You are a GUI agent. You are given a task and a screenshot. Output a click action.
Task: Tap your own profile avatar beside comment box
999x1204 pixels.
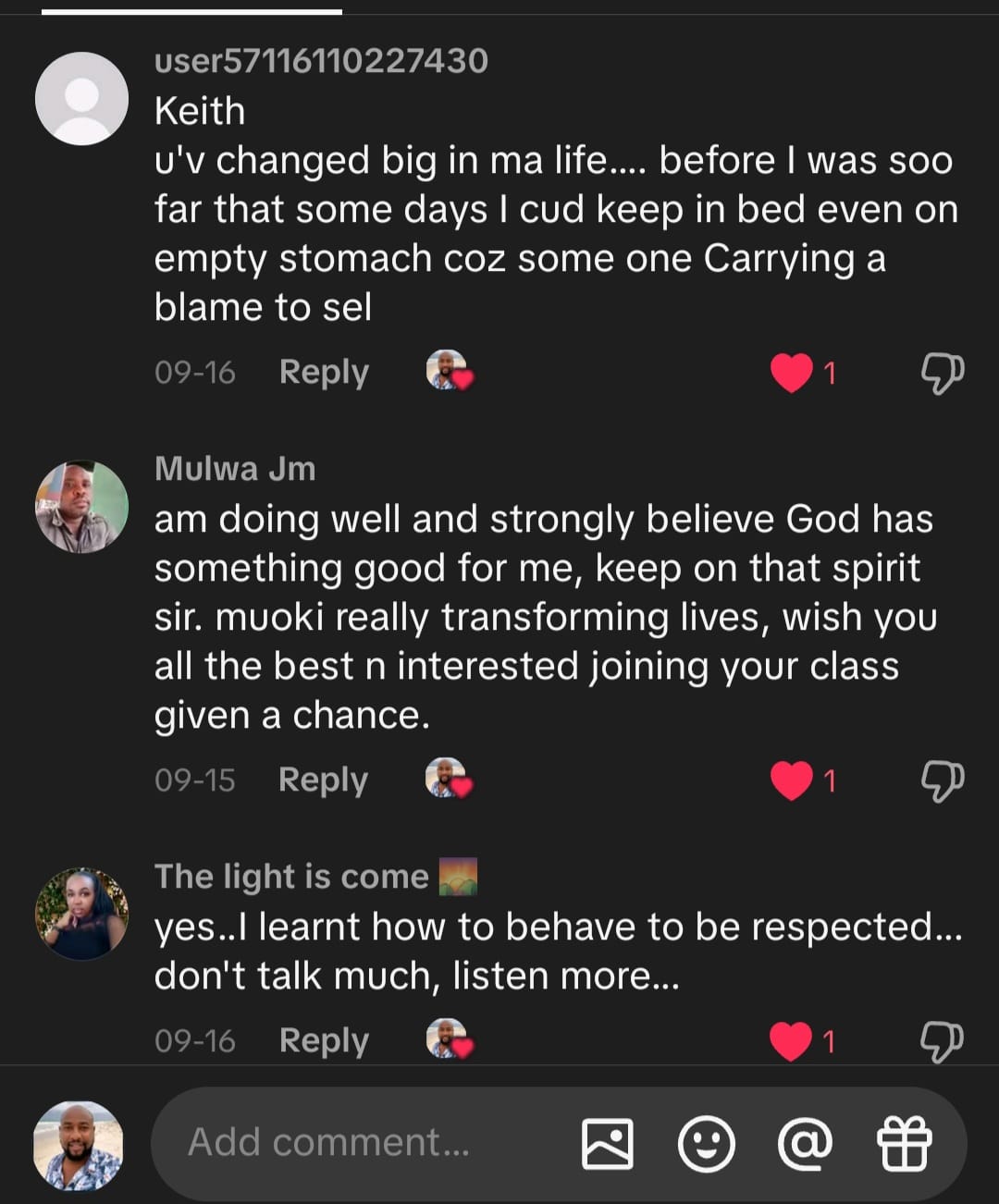pyautogui.click(x=78, y=1145)
